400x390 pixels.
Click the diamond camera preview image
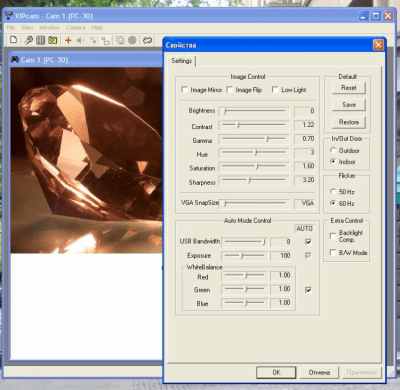click(86, 160)
